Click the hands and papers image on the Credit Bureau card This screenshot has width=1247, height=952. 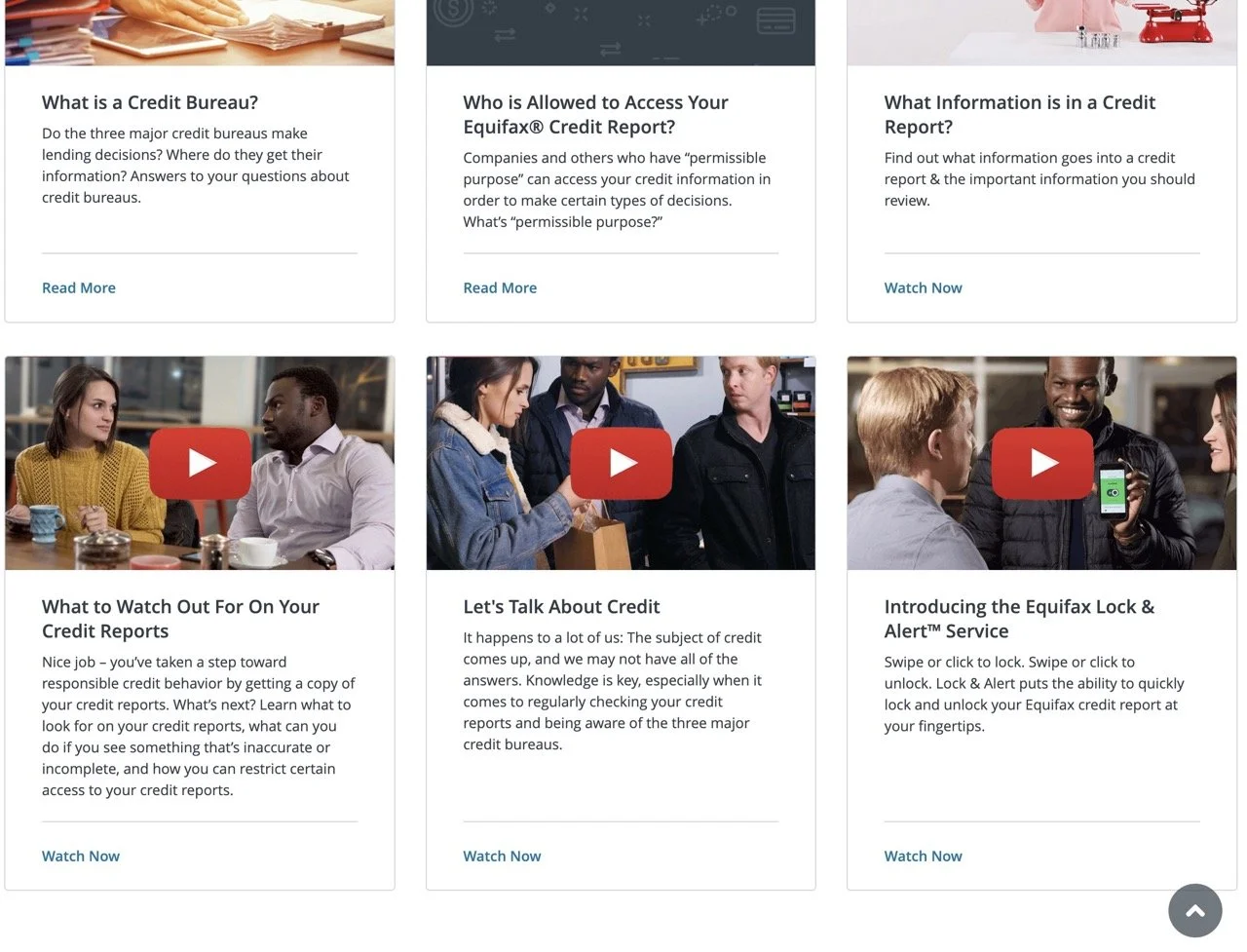[x=200, y=32]
